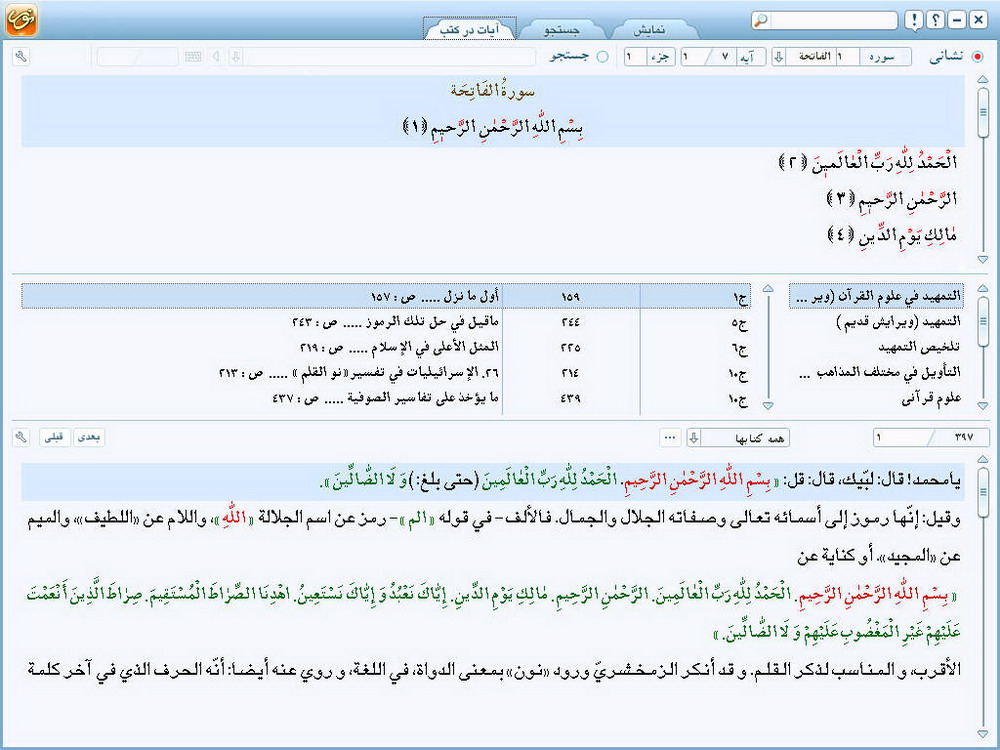1000x750 pixels.
Task: Click the highlighted line starting یامحمد! قال: لبّيك
Action: coord(492,481)
